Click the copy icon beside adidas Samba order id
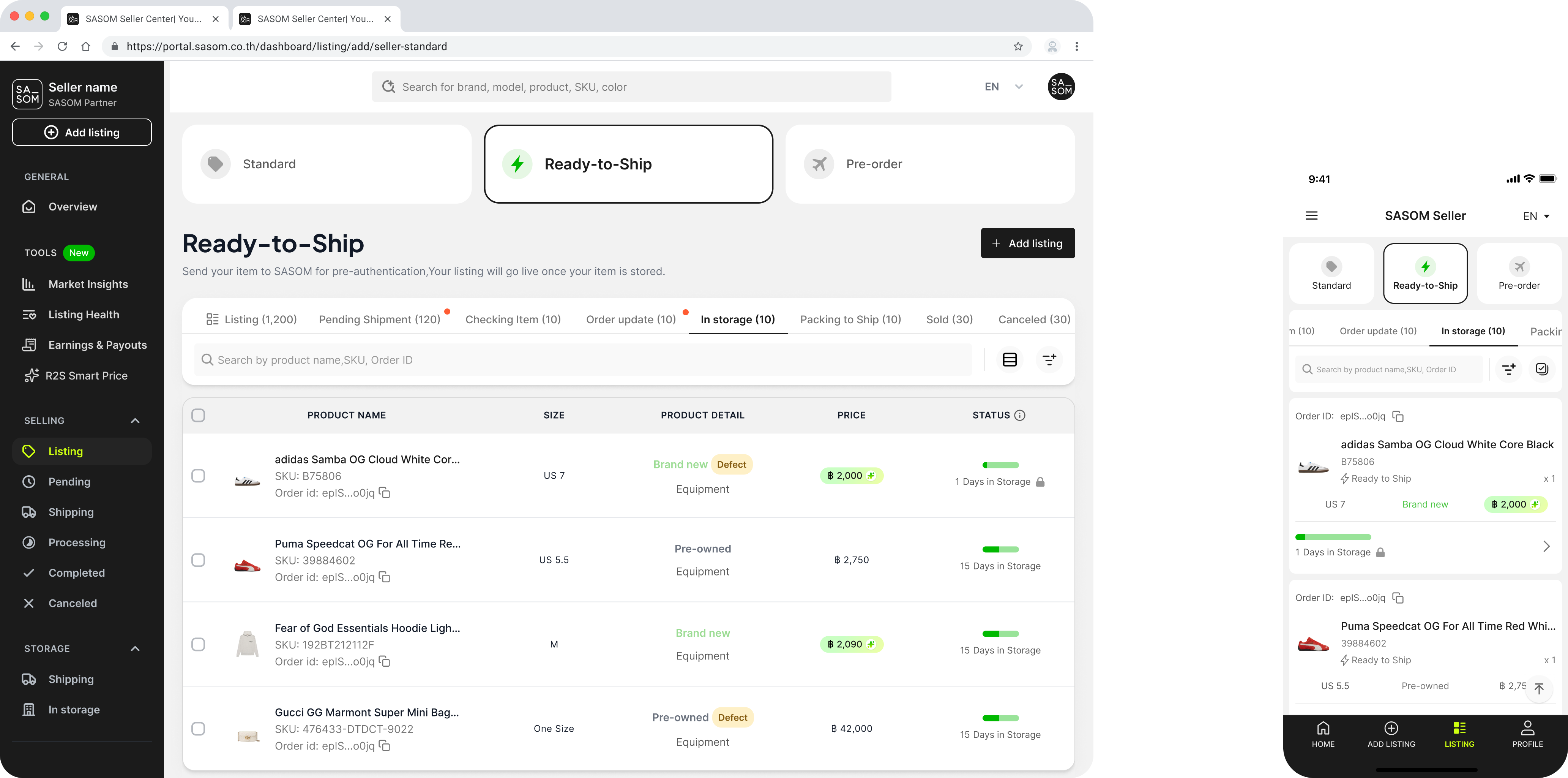This screenshot has height=778, width=1568. pyautogui.click(x=385, y=492)
